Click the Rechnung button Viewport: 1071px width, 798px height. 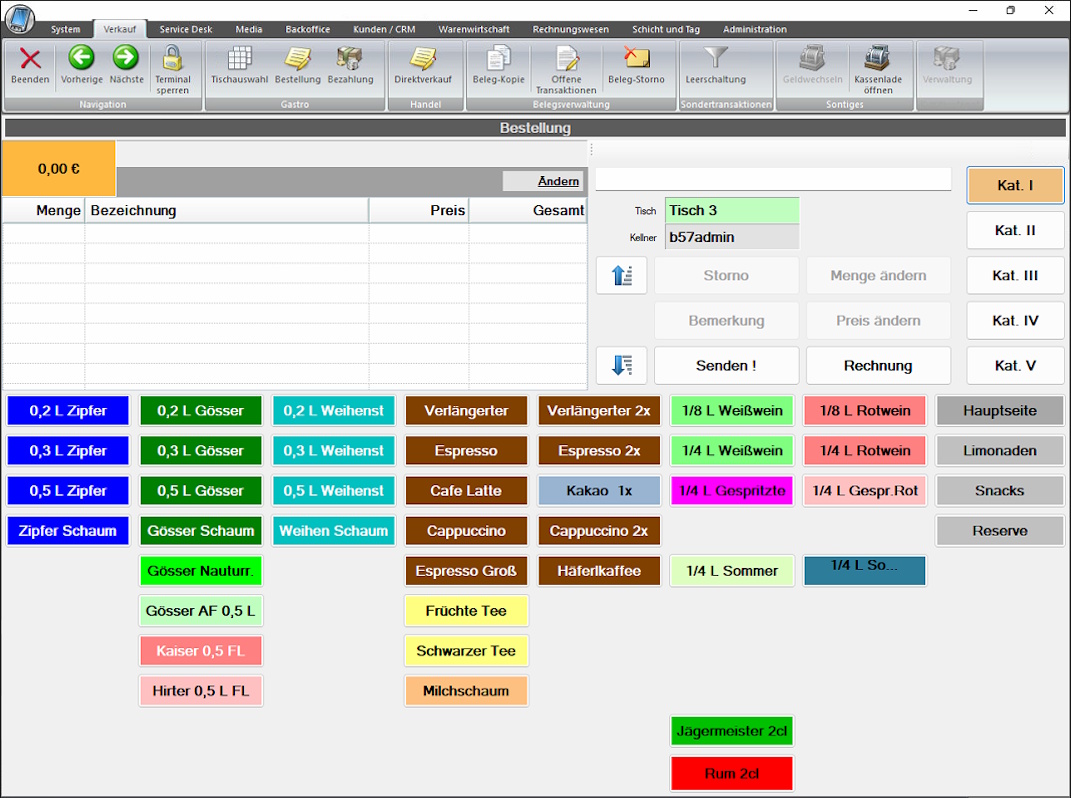(x=877, y=366)
